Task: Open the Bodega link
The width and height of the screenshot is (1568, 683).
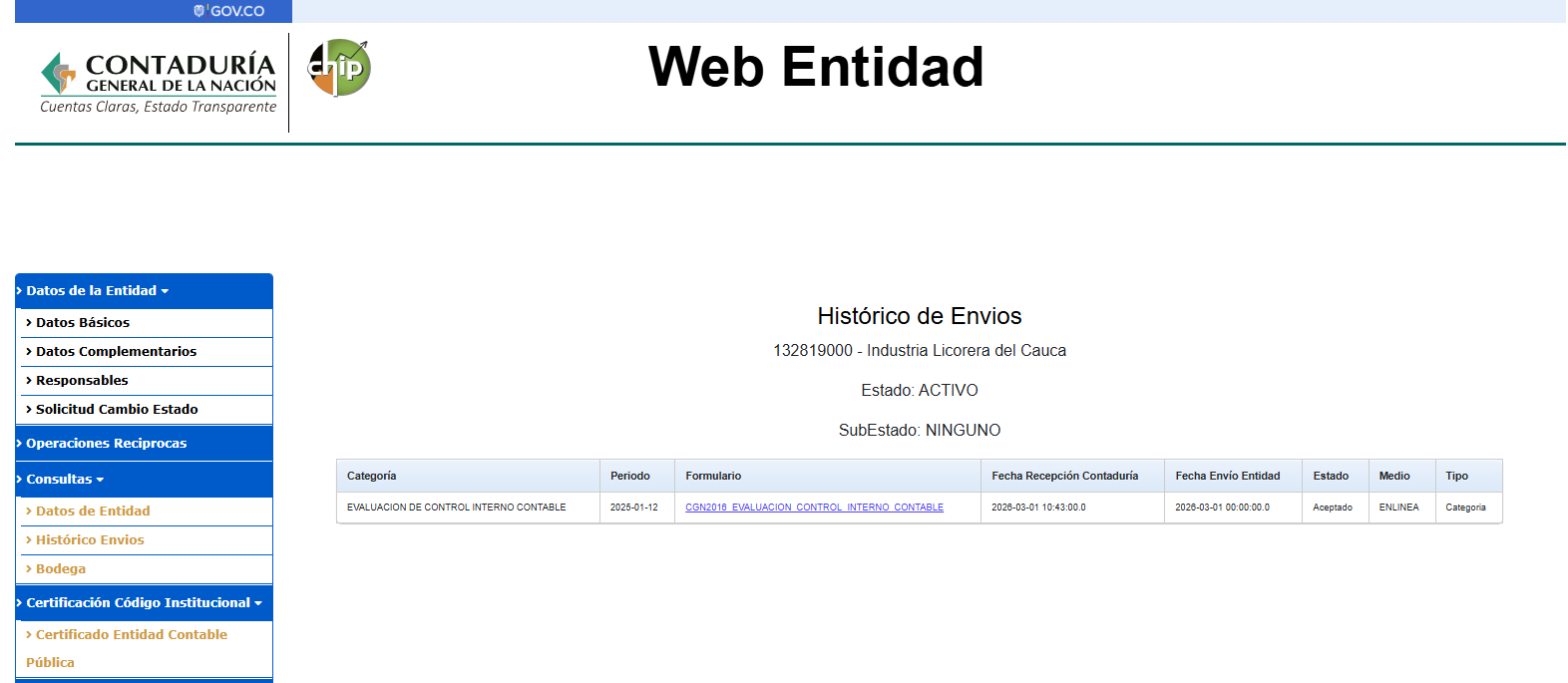Action: [61, 569]
